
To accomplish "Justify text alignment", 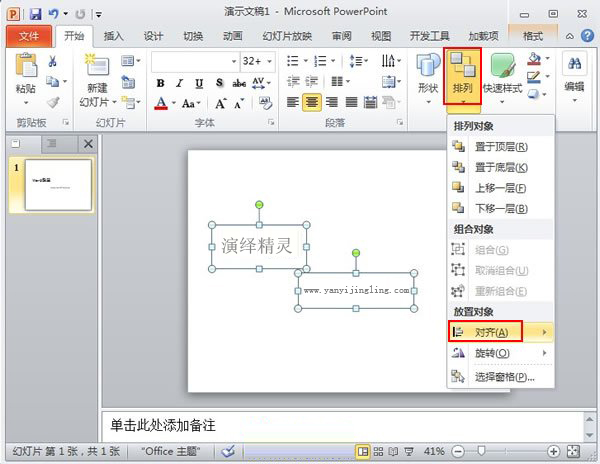I will point(351,102).
